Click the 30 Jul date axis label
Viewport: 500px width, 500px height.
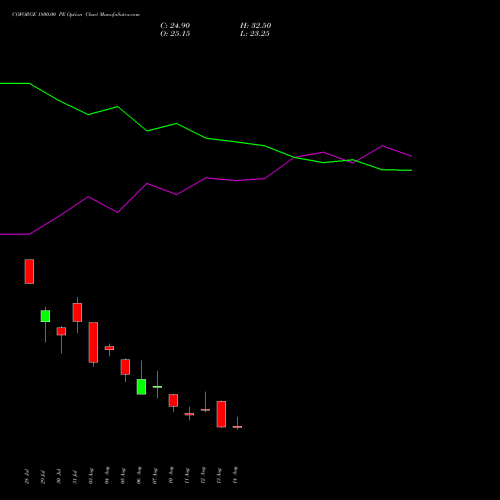pyautogui.click(x=59, y=477)
